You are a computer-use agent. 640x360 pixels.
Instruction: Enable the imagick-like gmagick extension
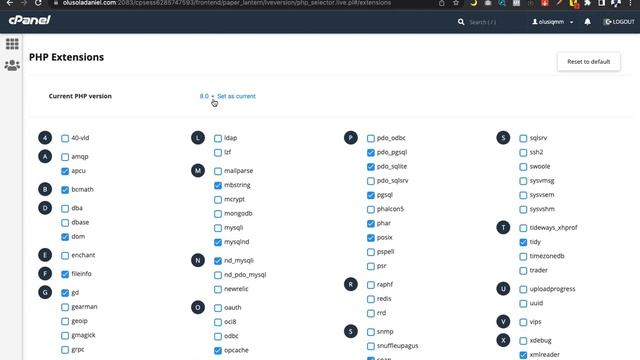[65, 336]
